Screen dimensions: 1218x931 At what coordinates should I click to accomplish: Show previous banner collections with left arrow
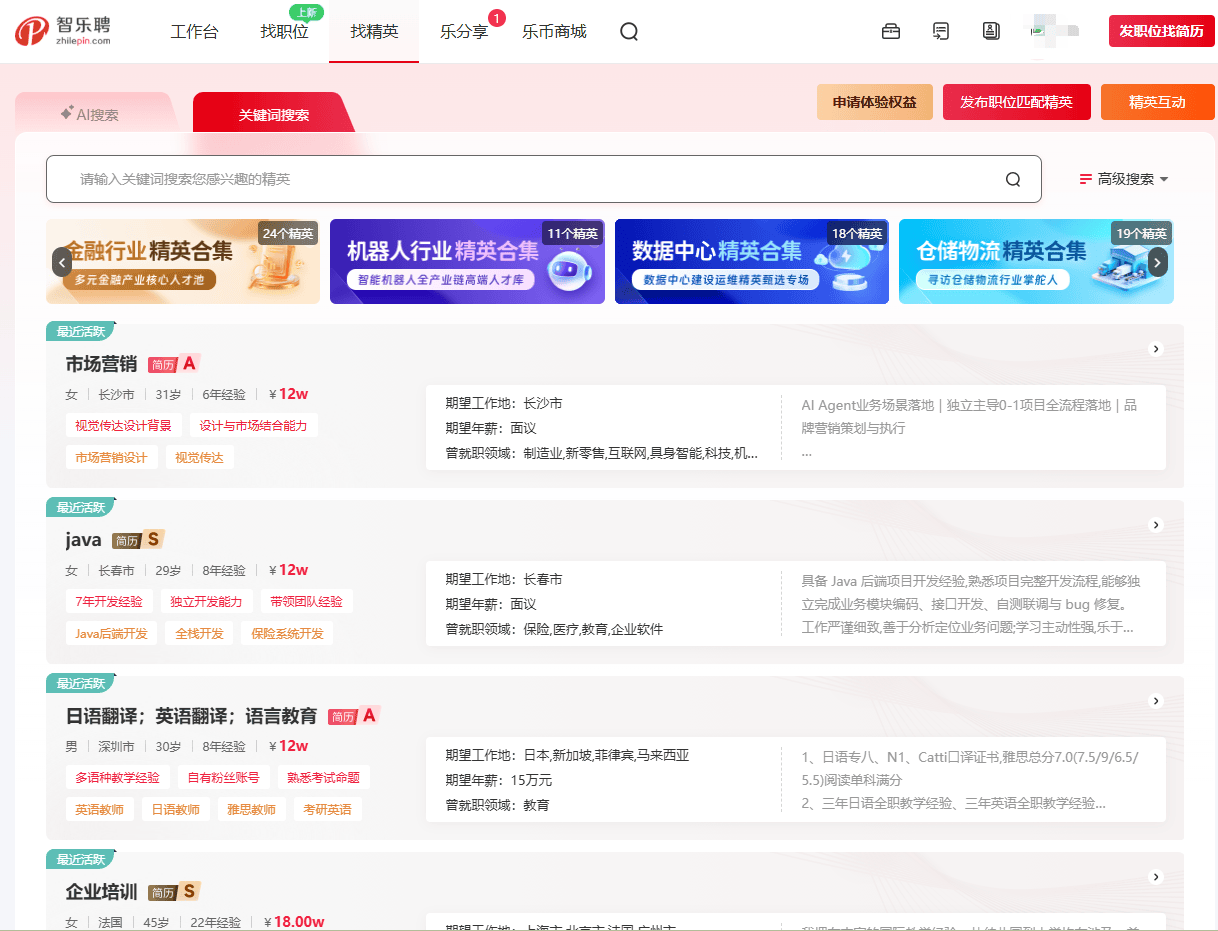[x=62, y=262]
